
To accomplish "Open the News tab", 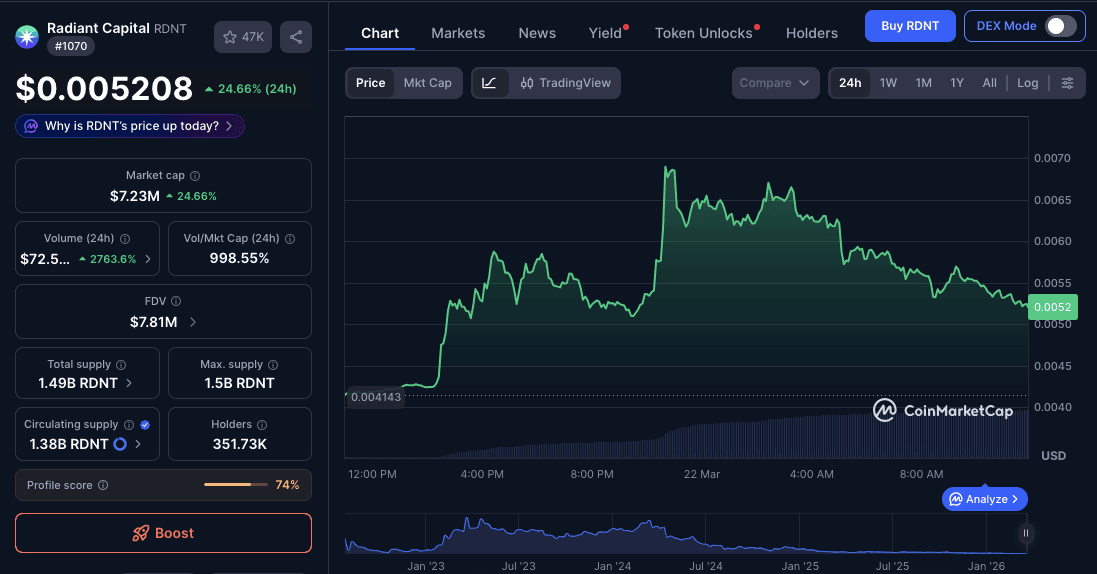I will point(537,33).
